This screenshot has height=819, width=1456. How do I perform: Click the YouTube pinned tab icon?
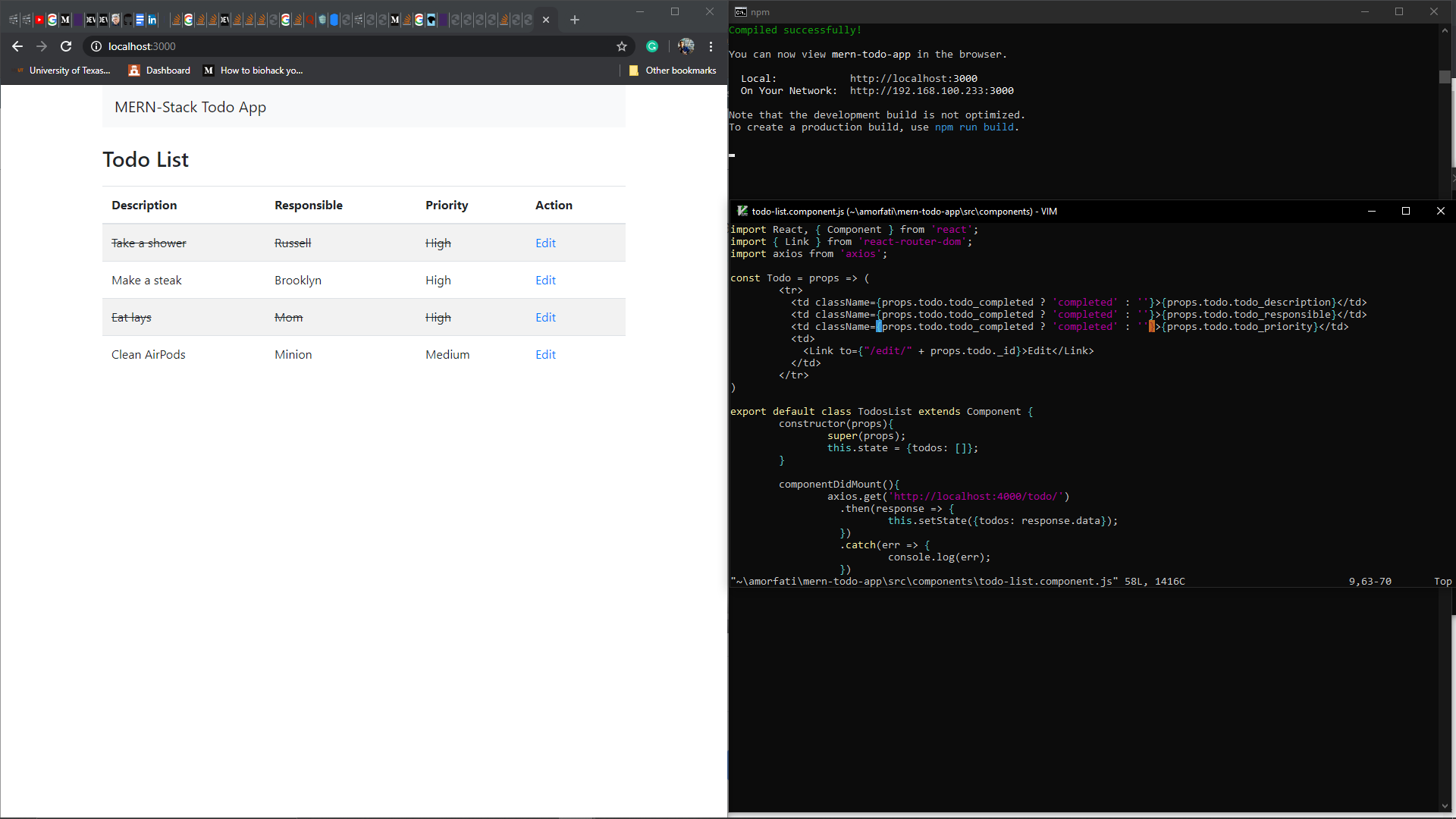39,20
